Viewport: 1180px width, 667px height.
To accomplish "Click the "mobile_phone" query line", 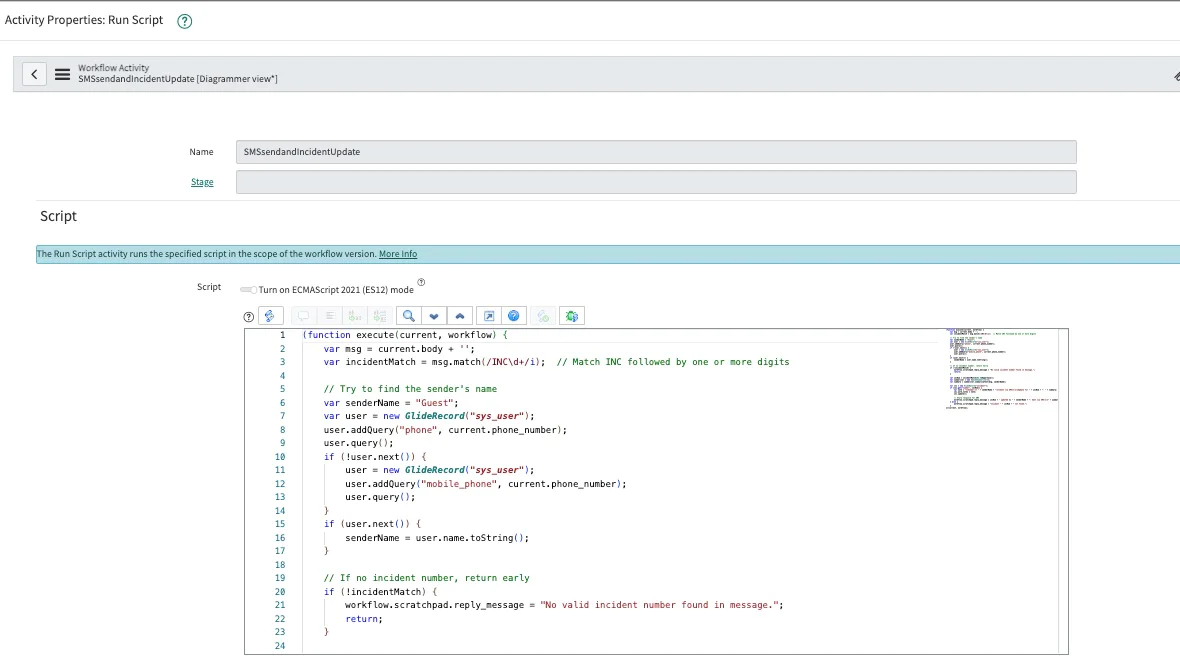I will click(x=485, y=484).
